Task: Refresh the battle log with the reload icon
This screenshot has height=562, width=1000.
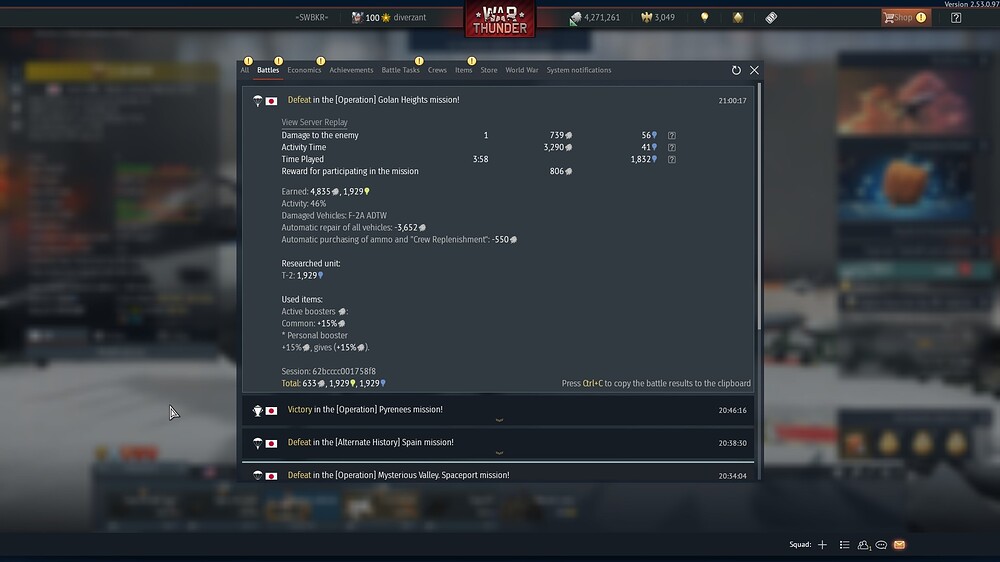Action: (736, 70)
